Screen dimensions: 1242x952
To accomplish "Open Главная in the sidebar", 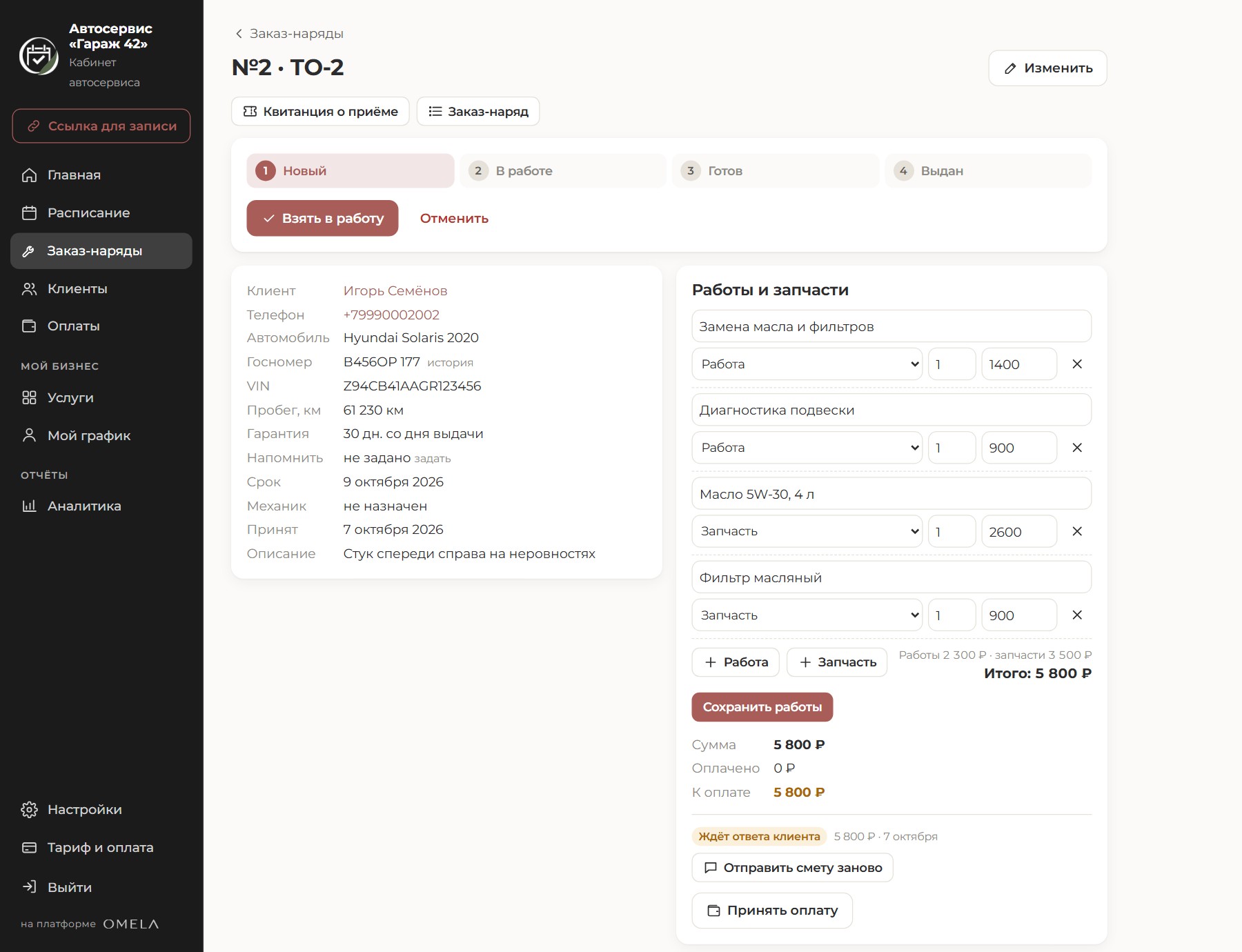I will click(101, 175).
